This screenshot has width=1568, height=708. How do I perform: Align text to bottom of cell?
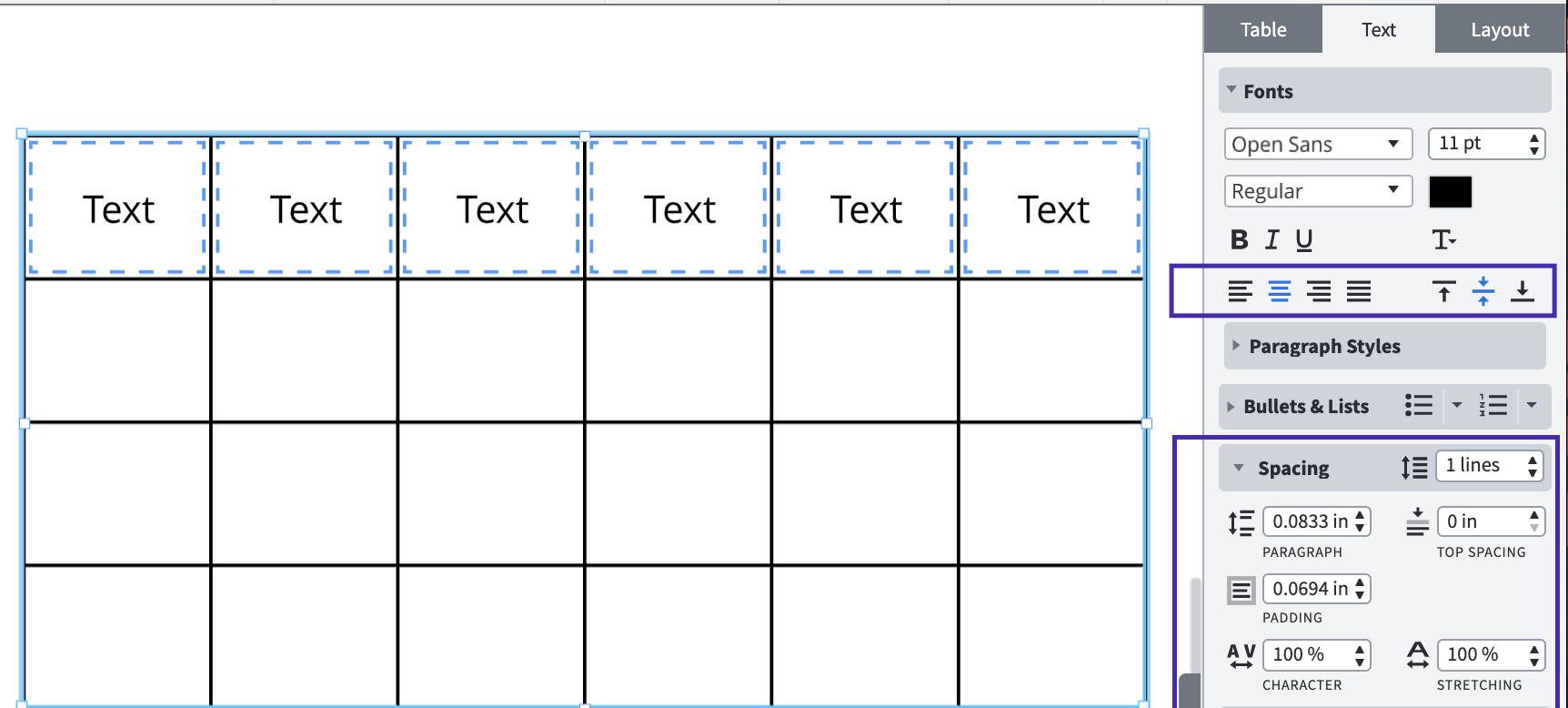point(1523,290)
